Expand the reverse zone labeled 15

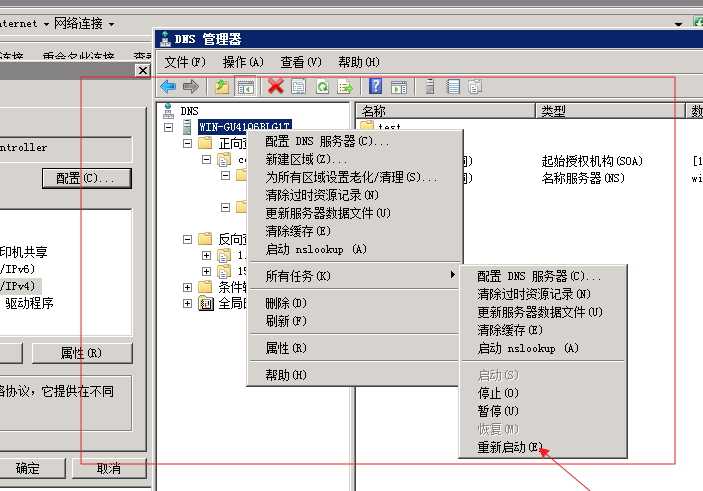point(206,271)
